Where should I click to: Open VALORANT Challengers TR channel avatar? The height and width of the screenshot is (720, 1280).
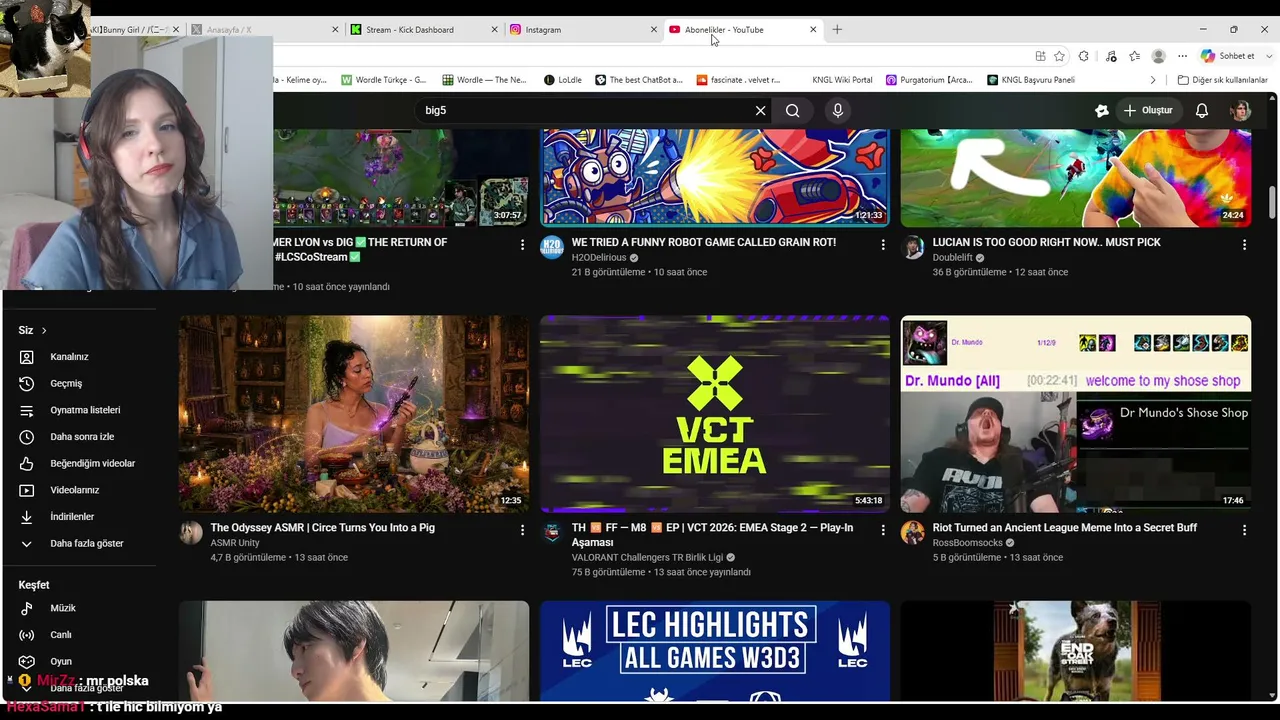pos(552,533)
